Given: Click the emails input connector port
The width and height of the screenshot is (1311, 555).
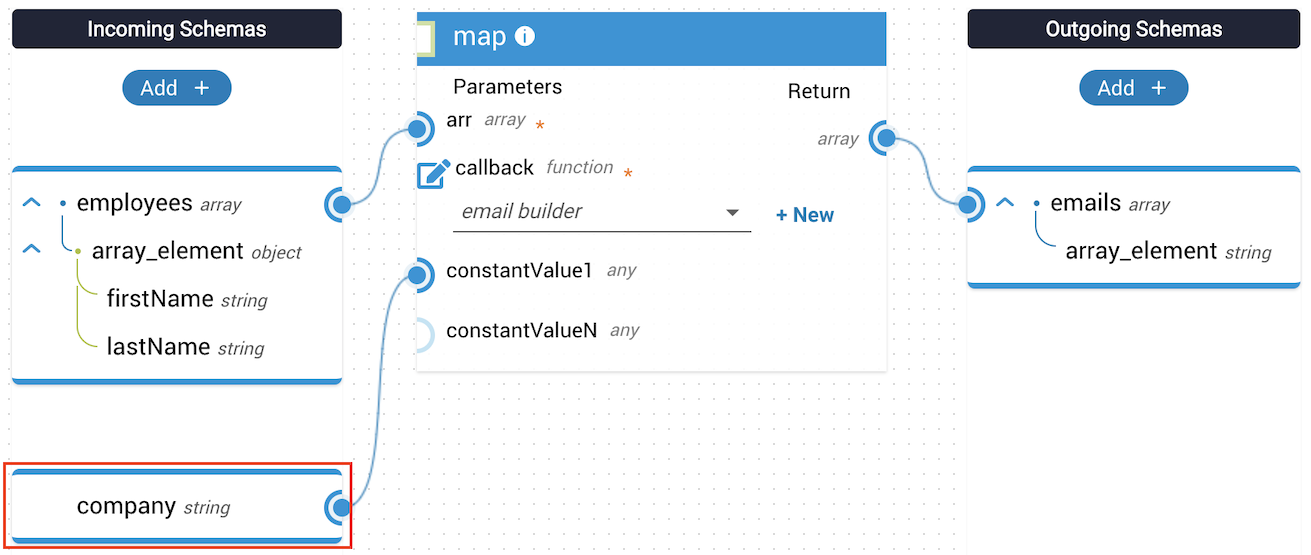Looking at the screenshot, I should 968,205.
